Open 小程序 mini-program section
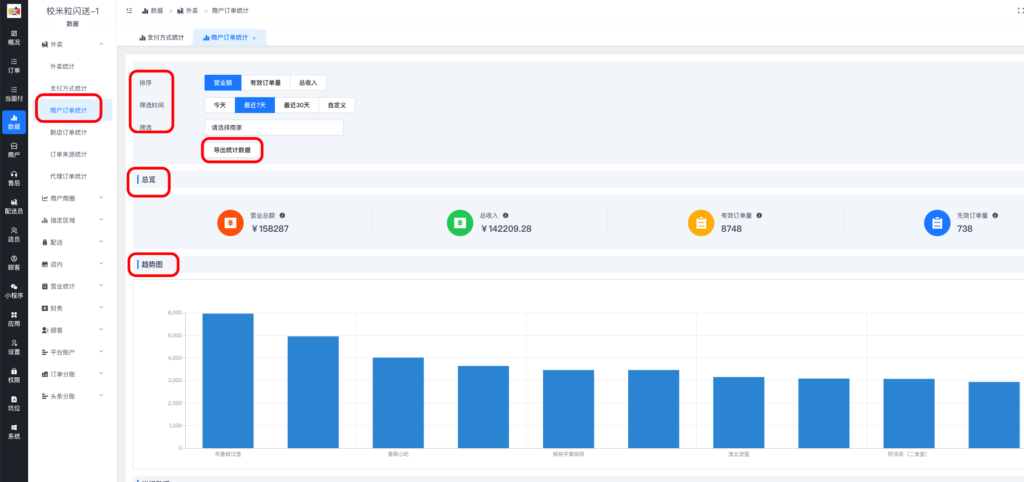Viewport: 1024px width, 482px height. click(14, 291)
